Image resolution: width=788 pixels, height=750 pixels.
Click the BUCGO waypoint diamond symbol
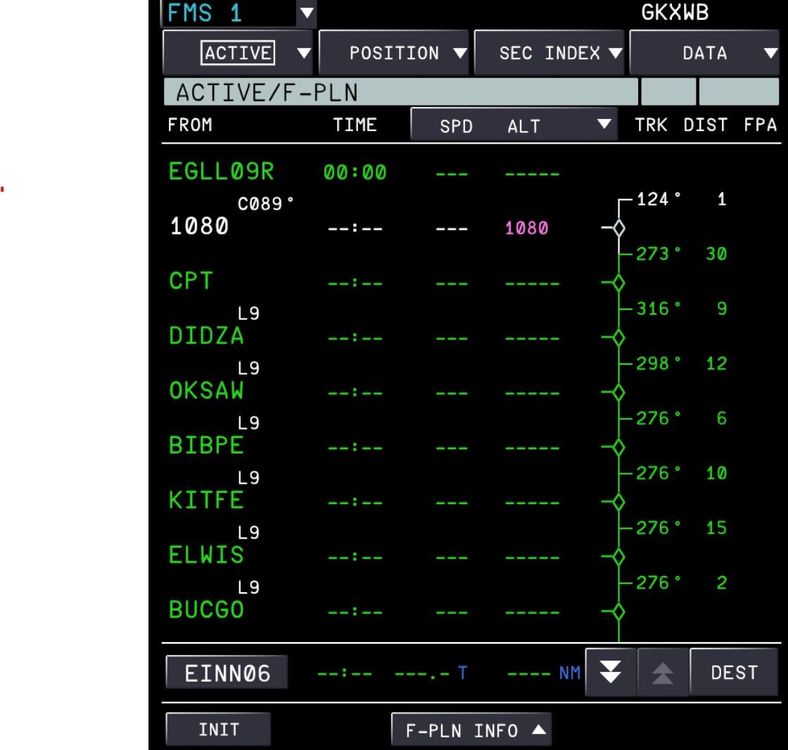618,611
